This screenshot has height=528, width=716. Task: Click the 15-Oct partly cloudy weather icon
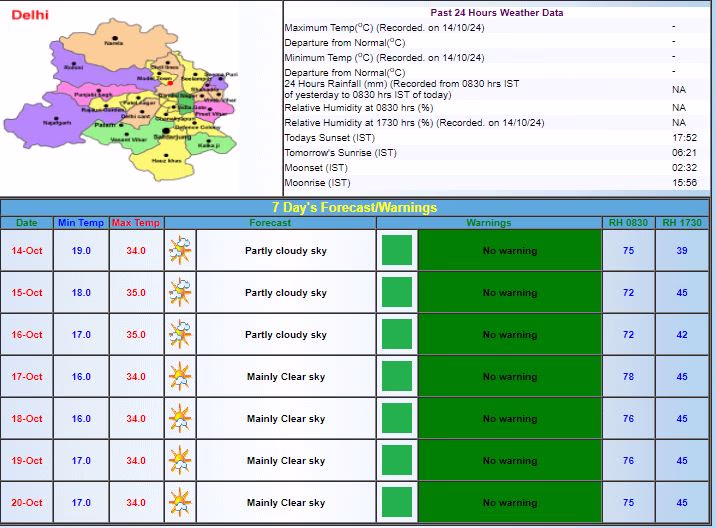click(181, 292)
